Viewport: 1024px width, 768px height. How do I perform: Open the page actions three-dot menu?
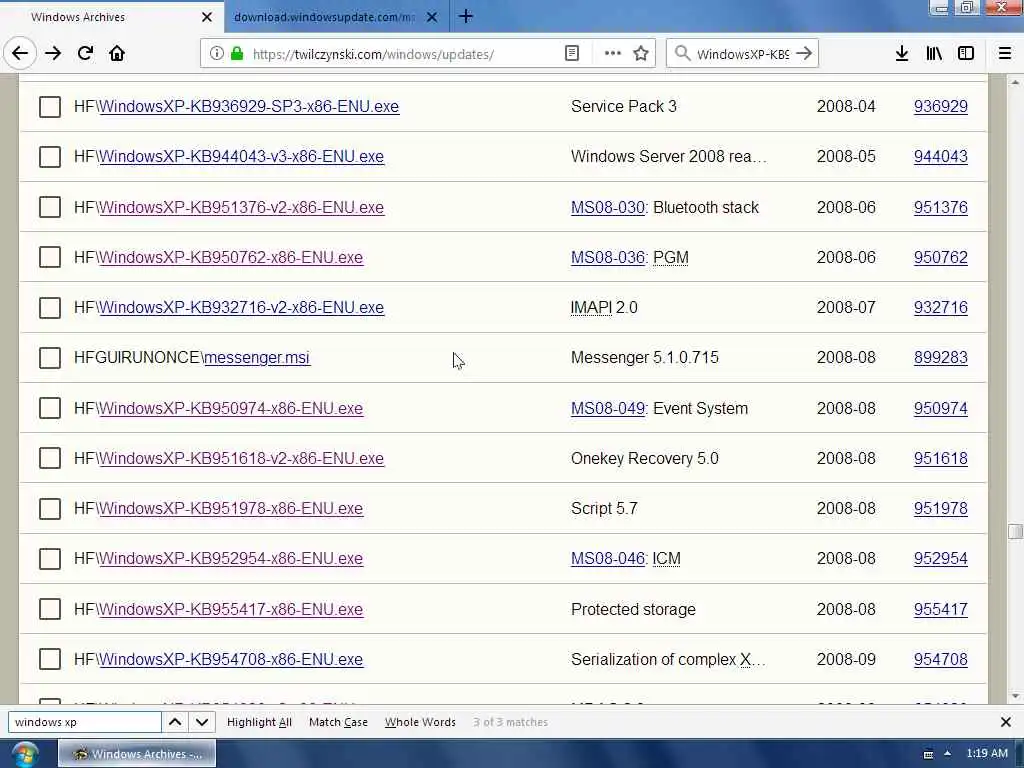(x=613, y=54)
